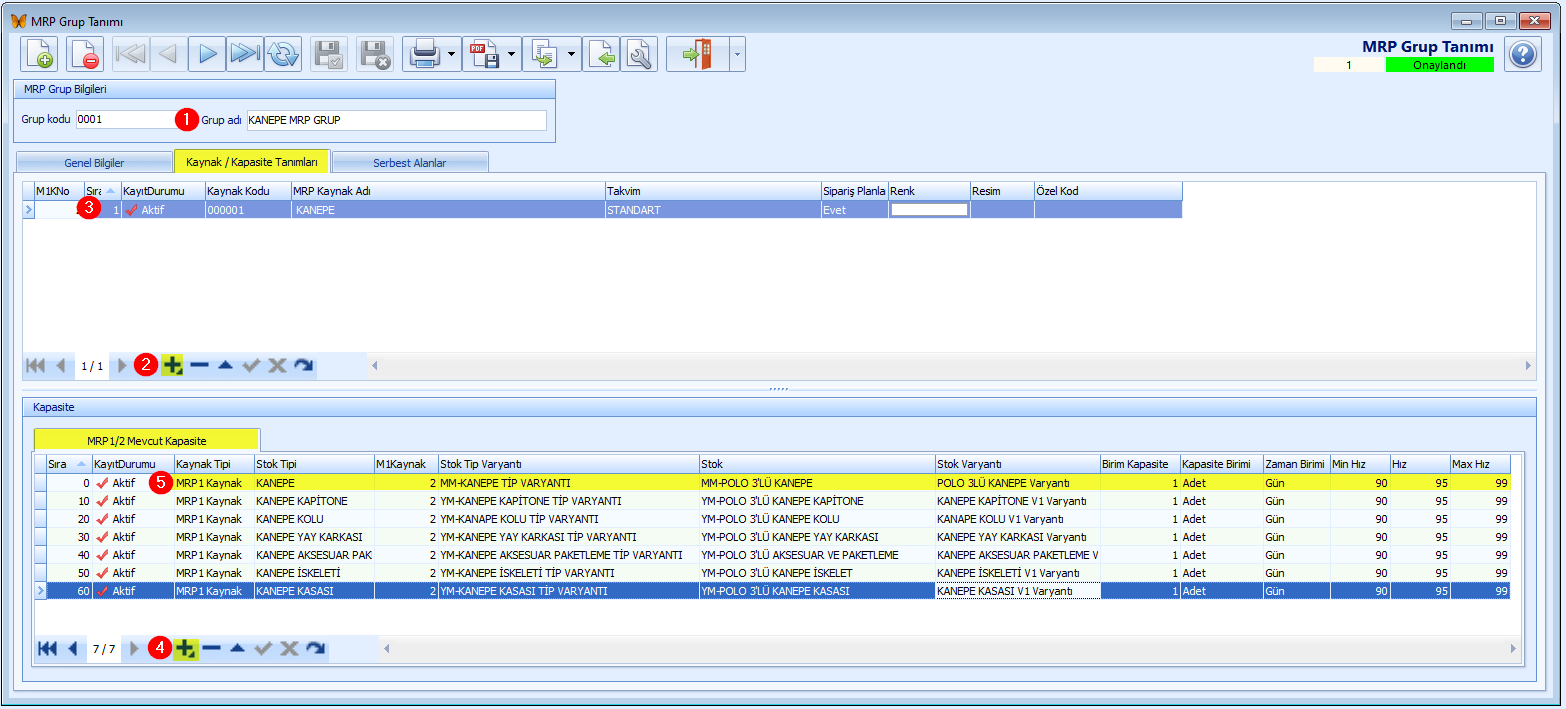Click the printer icon
The height and width of the screenshot is (709, 1566).
tap(424, 54)
